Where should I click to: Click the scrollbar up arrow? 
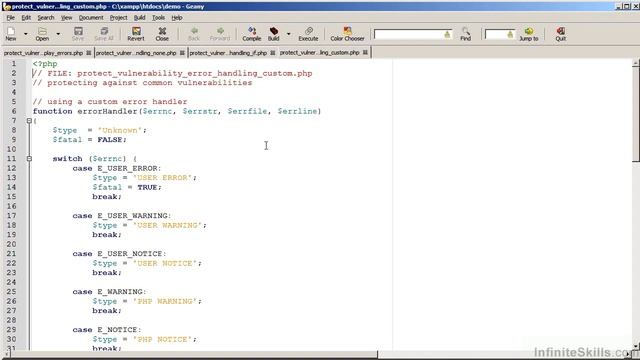tap(636, 62)
